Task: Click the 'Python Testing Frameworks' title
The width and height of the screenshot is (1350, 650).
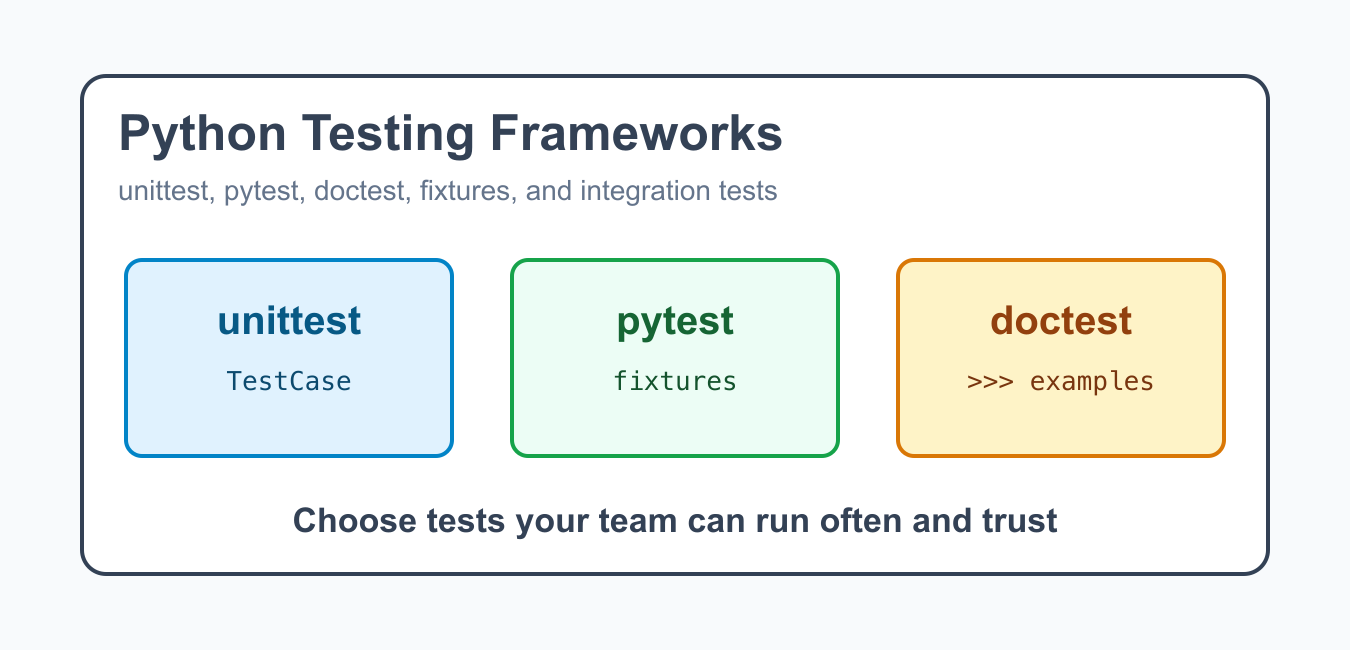Action: pos(450,135)
